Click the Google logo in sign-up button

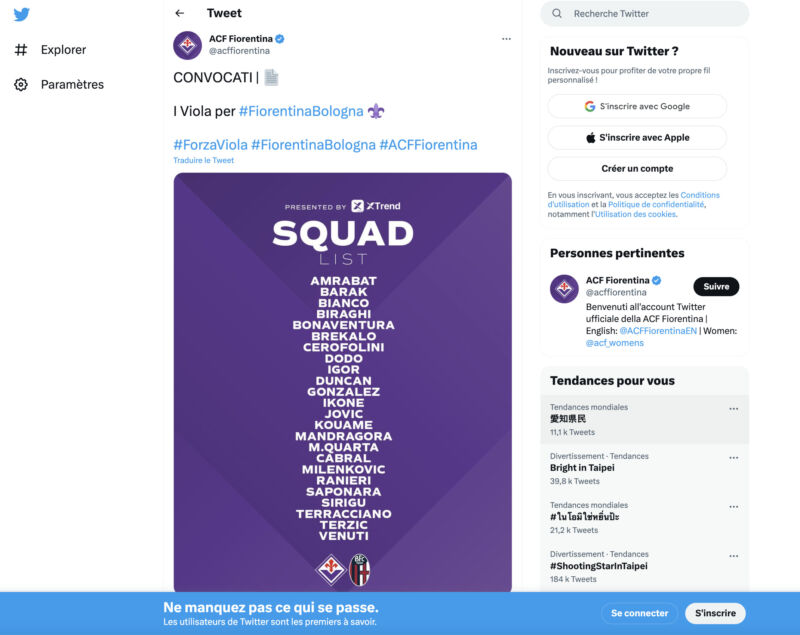pyautogui.click(x=590, y=106)
